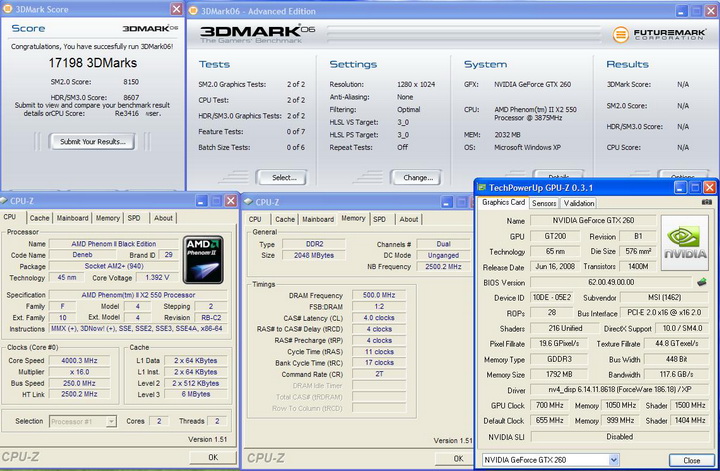Image resolution: width=720 pixels, height=471 pixels.
Task: Click the Bus Interface PCI-E 2.0 x16 field
Action: (x=664, y=313)
